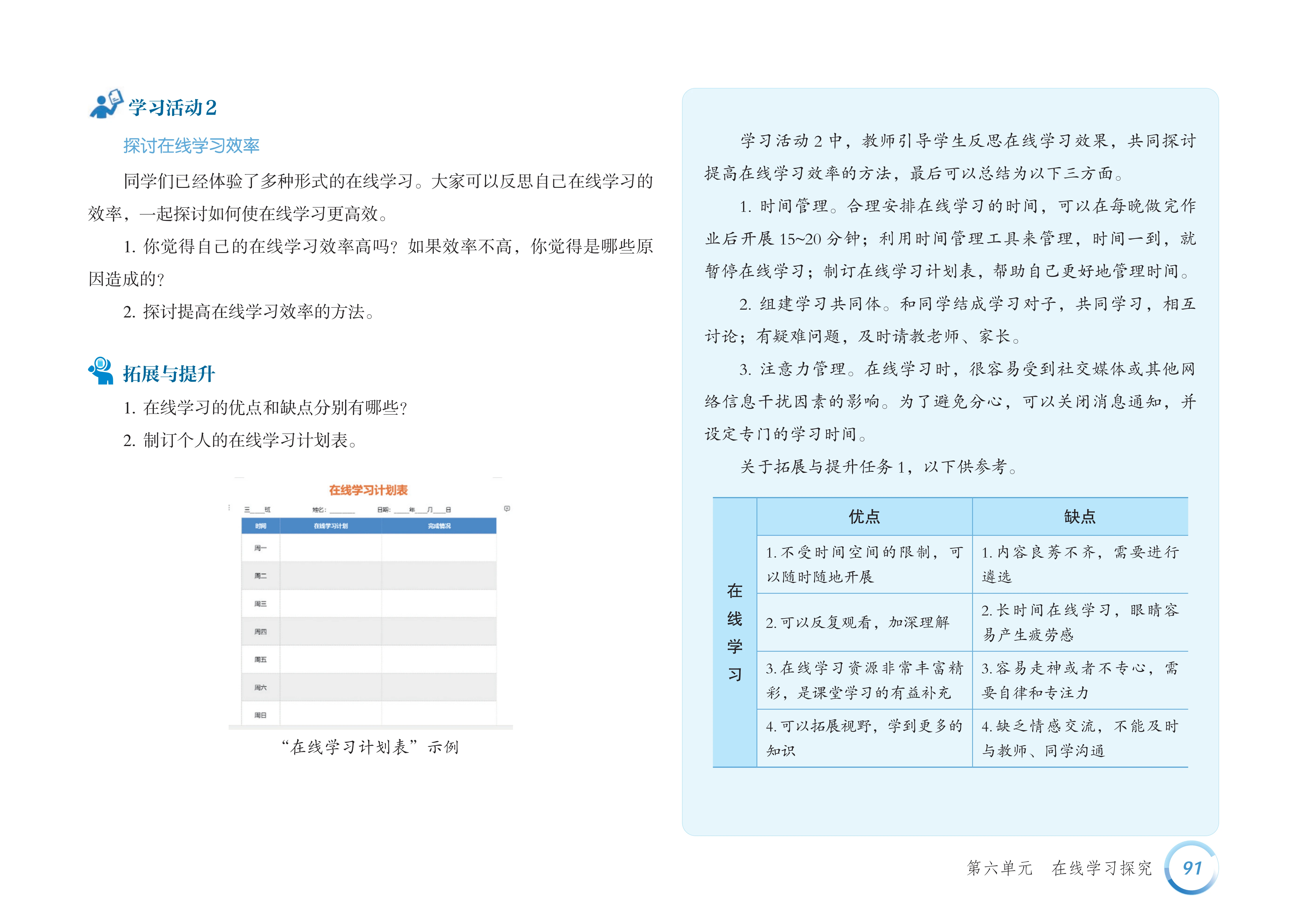
Task: Click the 在线学习计划表 orange title
Action: 368,491
